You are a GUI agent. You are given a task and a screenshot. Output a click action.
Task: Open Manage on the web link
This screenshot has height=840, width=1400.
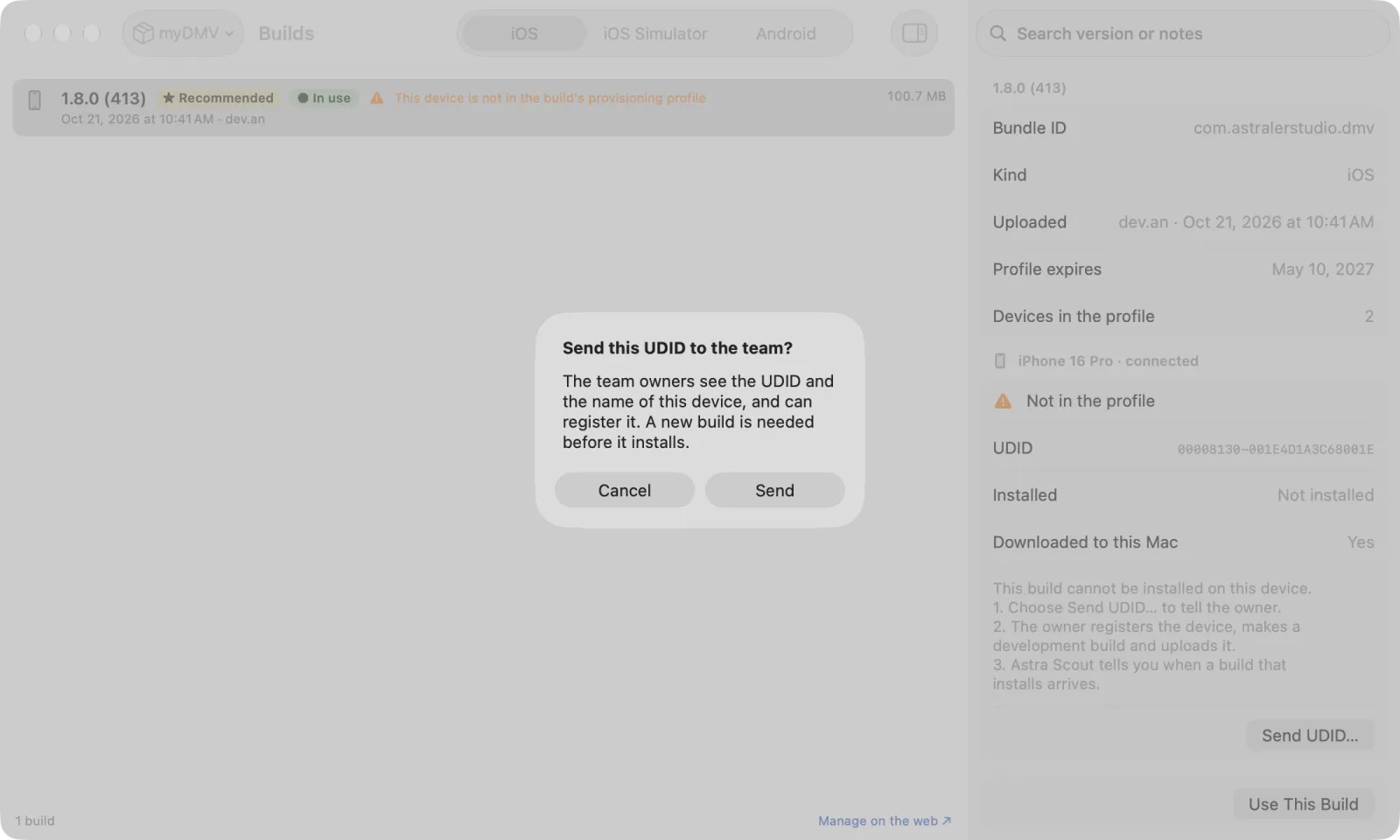pos(885,821)
